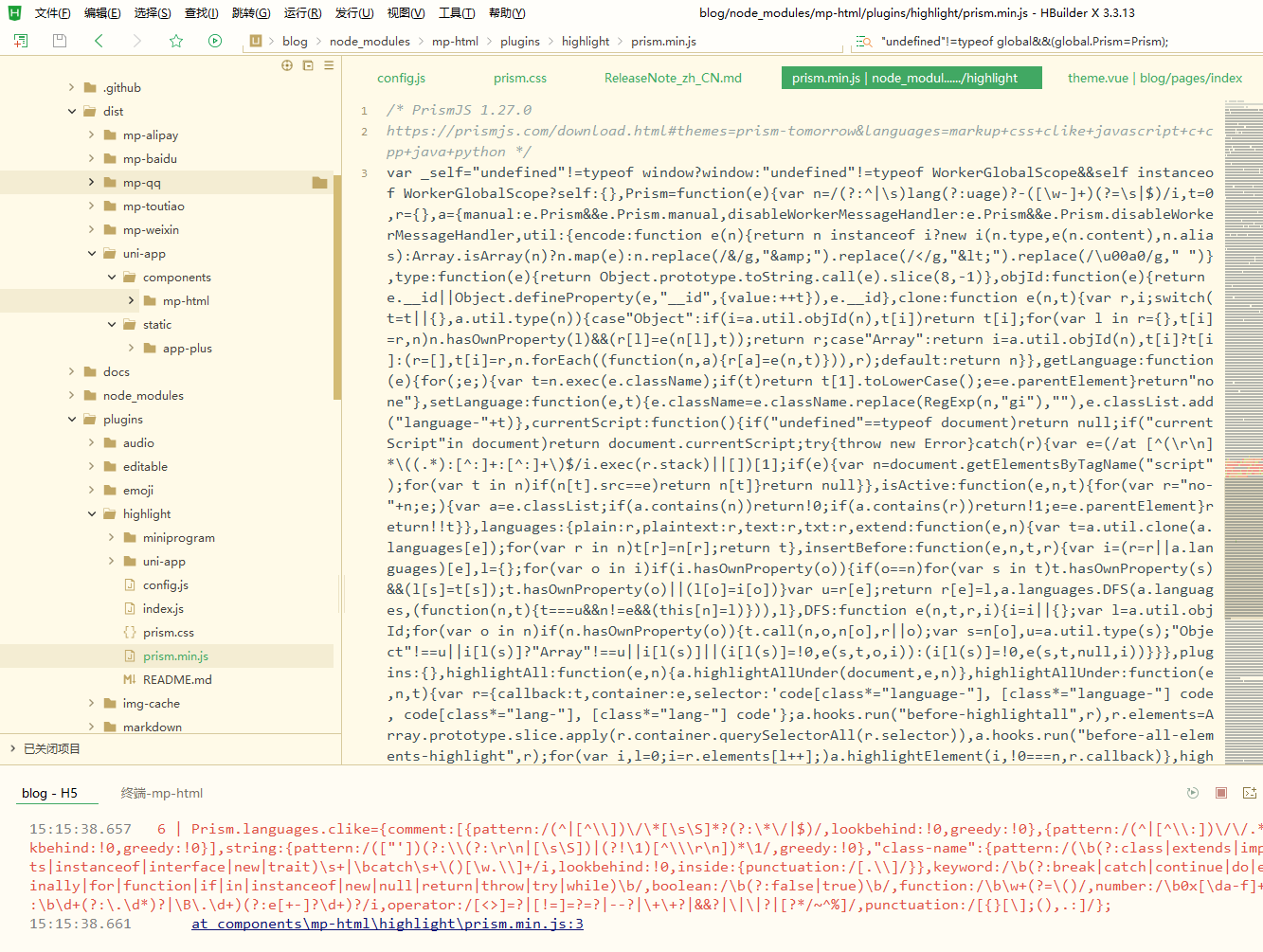Switch to the prism.css tab
The height and width of the screenshot is (952, 1263).
pyautogui.click(x=519, y=78)
